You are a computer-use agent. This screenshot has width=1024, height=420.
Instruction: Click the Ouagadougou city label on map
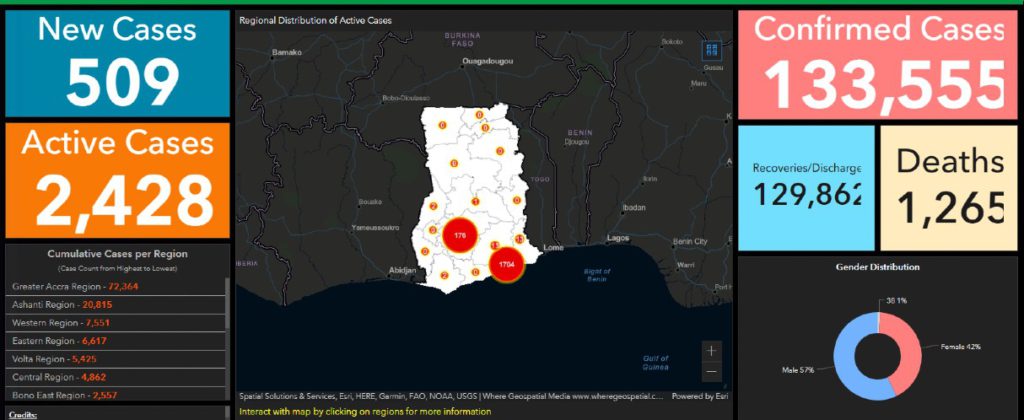487,61
